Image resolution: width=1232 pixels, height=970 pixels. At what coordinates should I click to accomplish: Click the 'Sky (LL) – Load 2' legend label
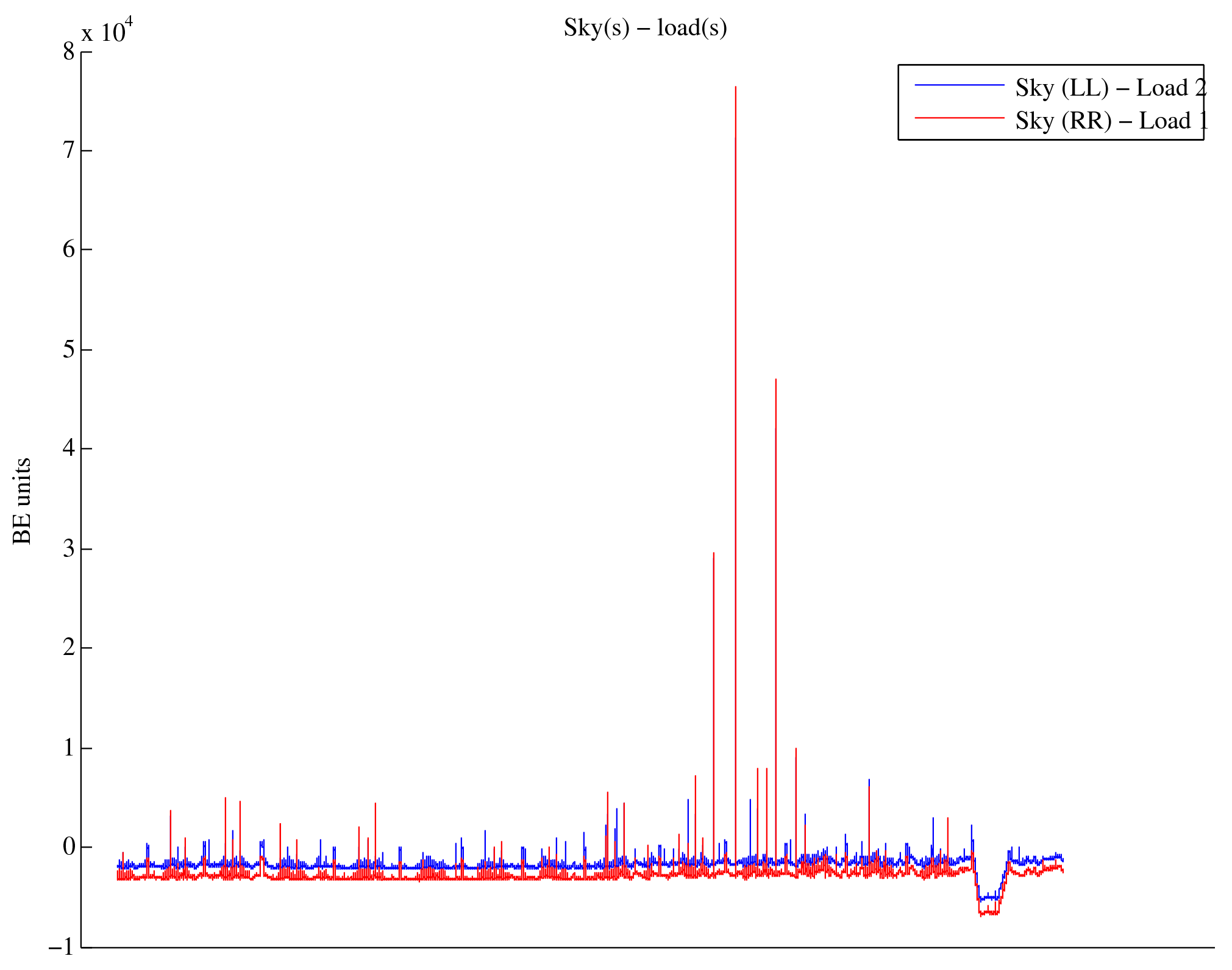1110,88
